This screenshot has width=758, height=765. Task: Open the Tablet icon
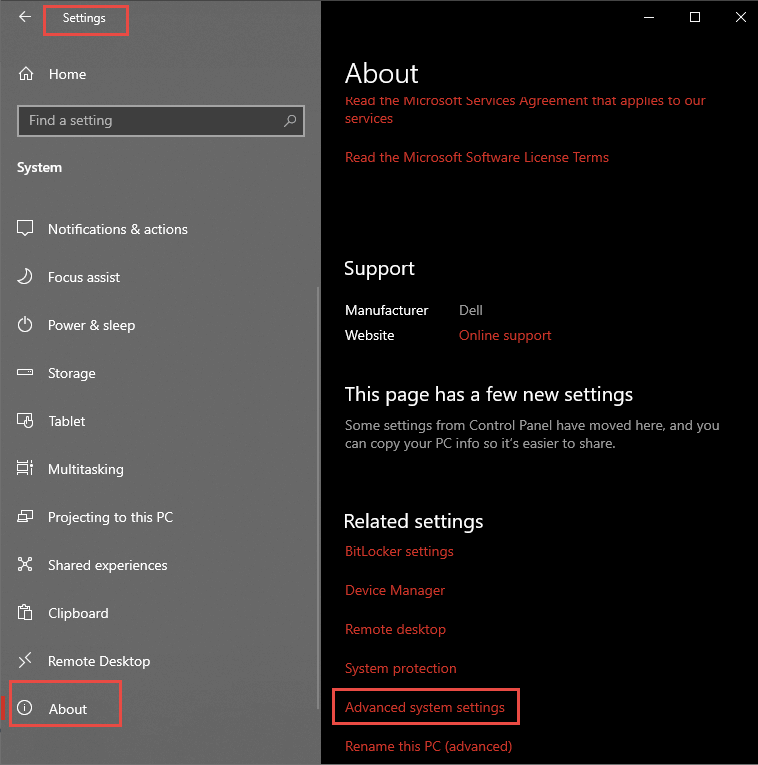point(25,420)
